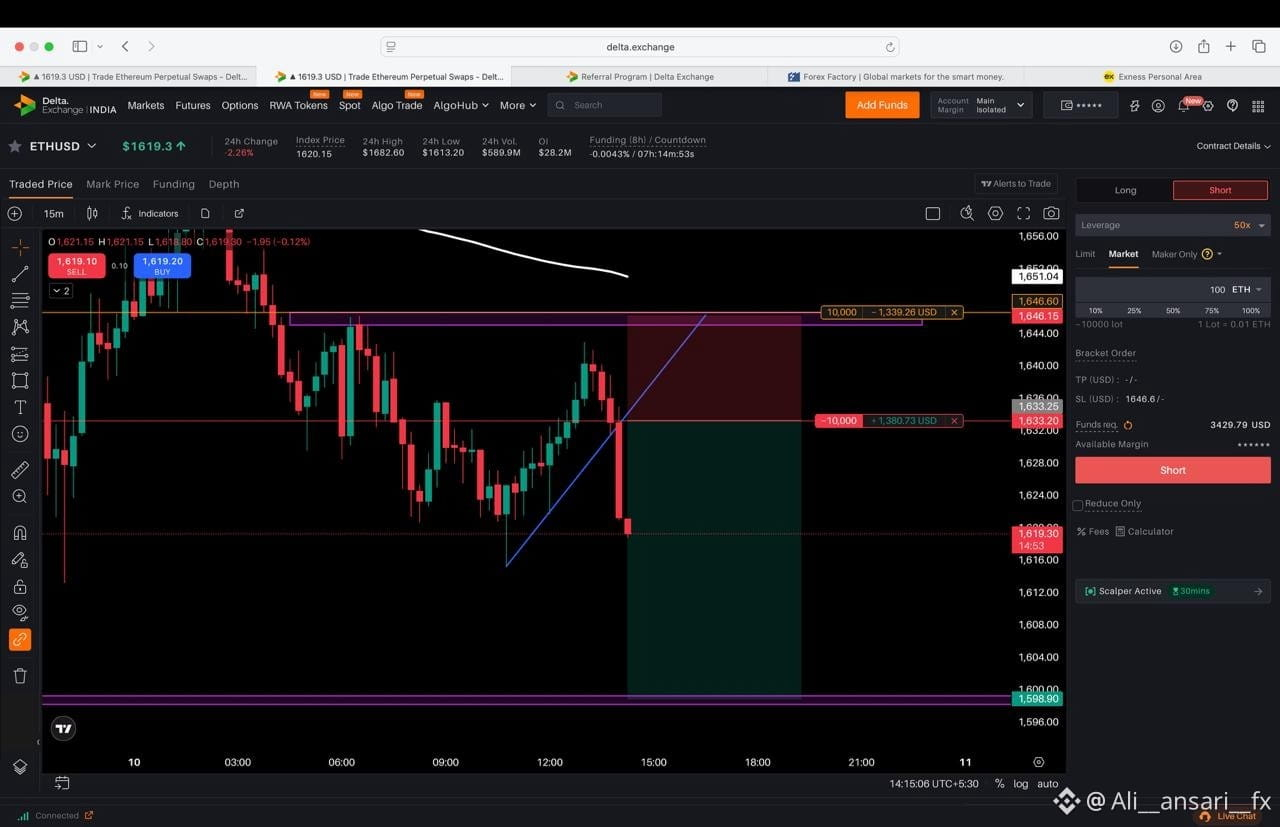The image size is (1280, 827).
Task: Toggle the hidden wallet balance display
Action: 1081,105
